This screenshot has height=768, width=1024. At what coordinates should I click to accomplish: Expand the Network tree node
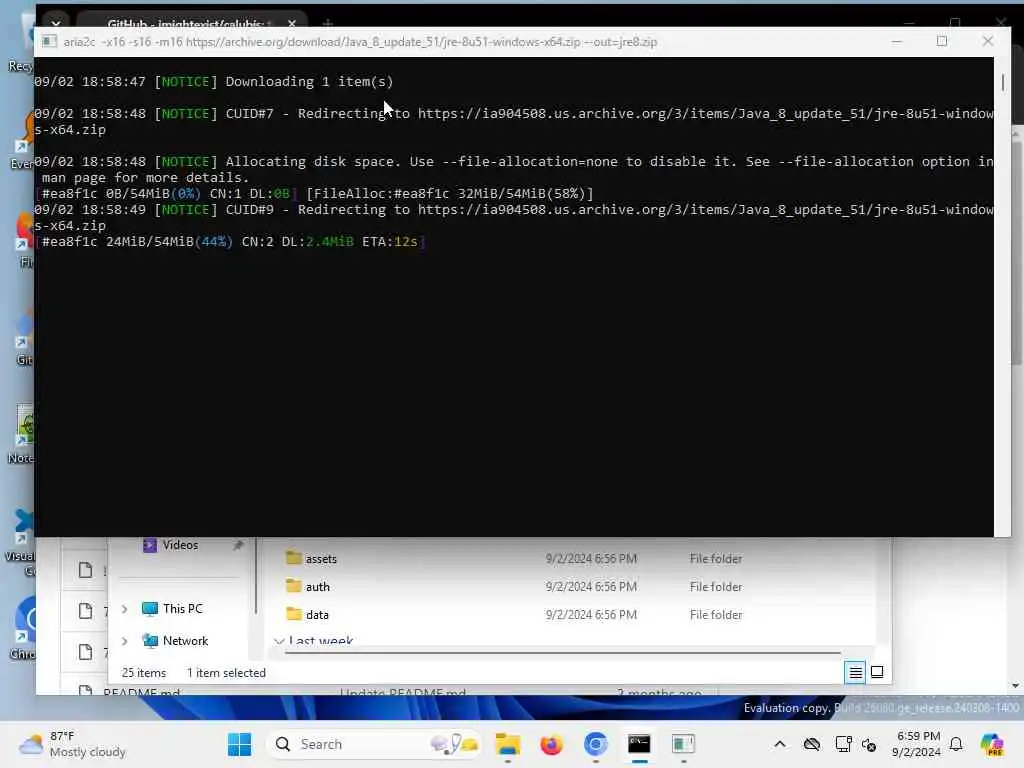(x=125, y=641)
